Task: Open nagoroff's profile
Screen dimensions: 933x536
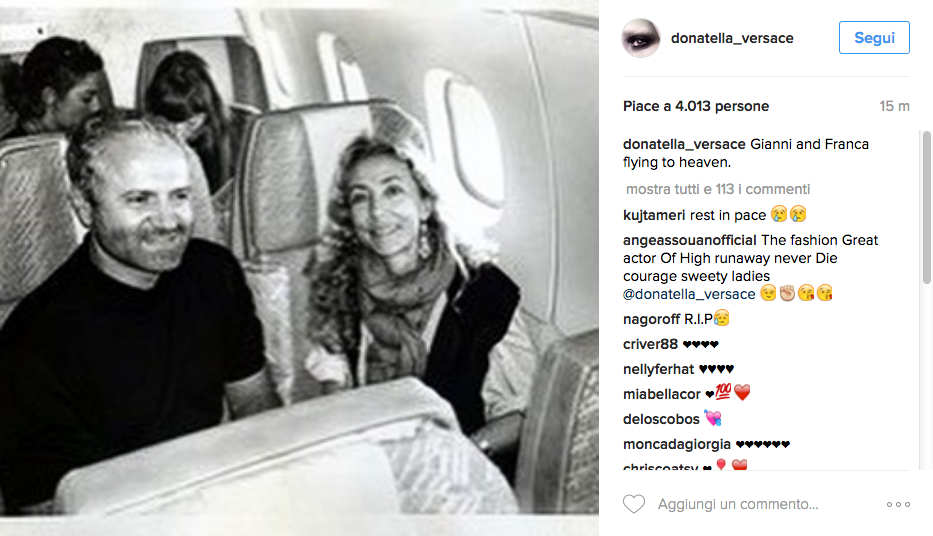Action: tap(652, 319)
